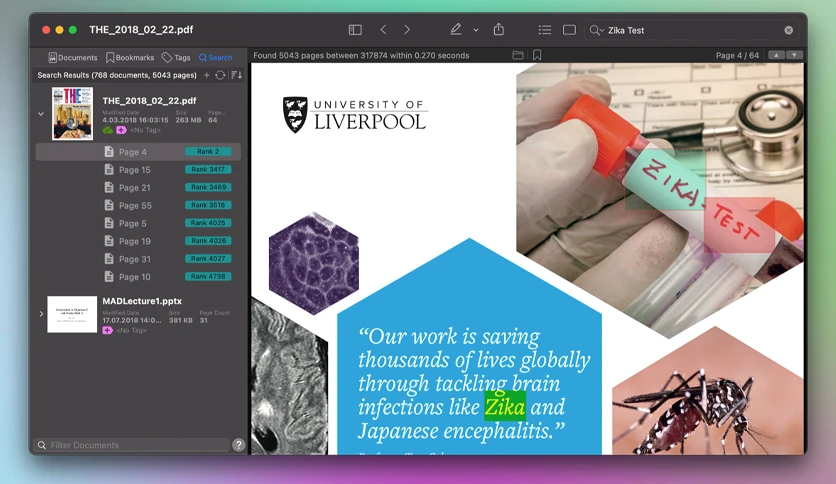Image resolution: width=836 pixels, height=484 pixels.
Task: Click THE_2018_02_22.pdf cover thumbnail
Action: click(x=73, y=114)
